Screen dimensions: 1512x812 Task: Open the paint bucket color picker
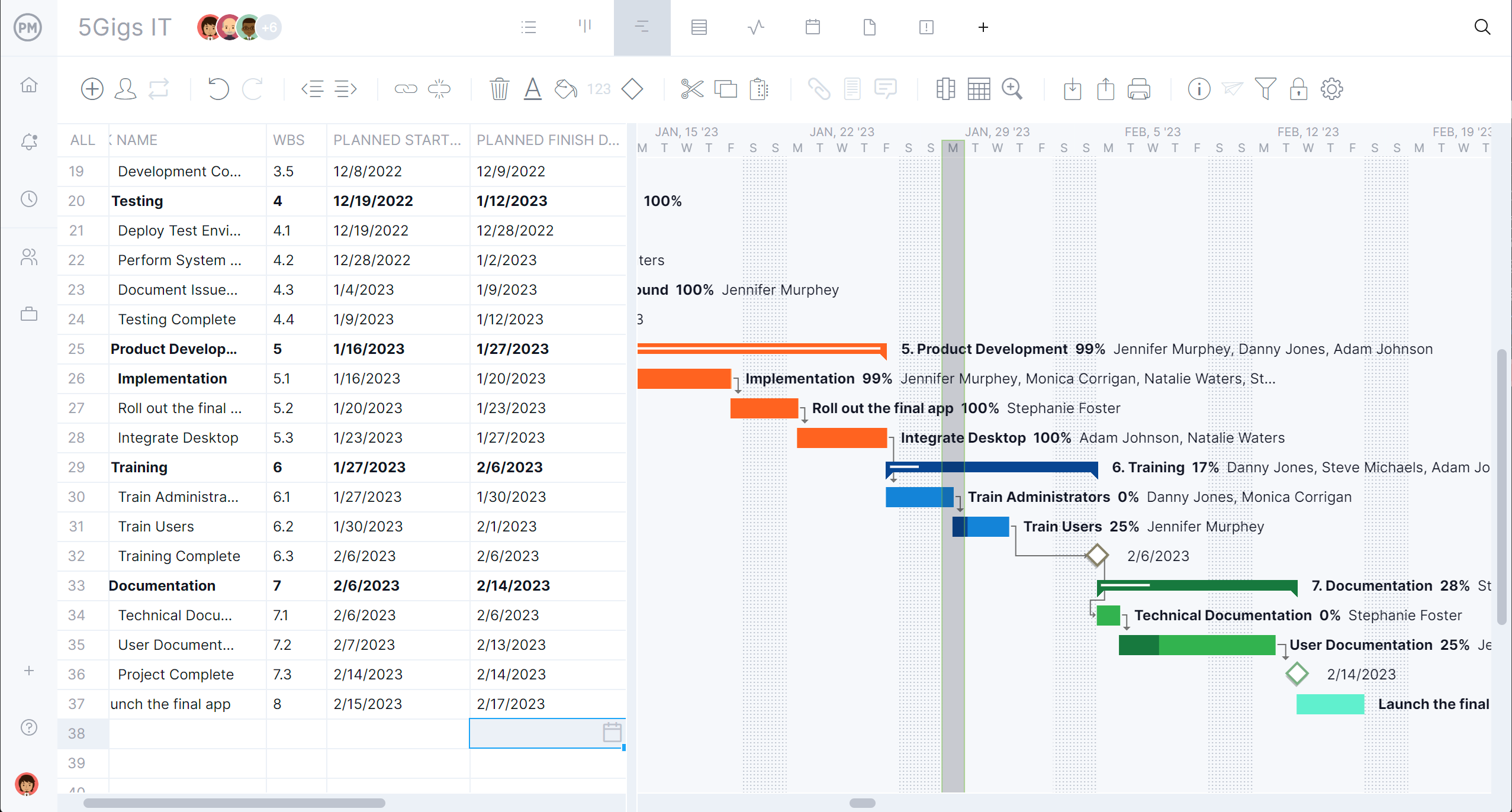tap(565, 89)
